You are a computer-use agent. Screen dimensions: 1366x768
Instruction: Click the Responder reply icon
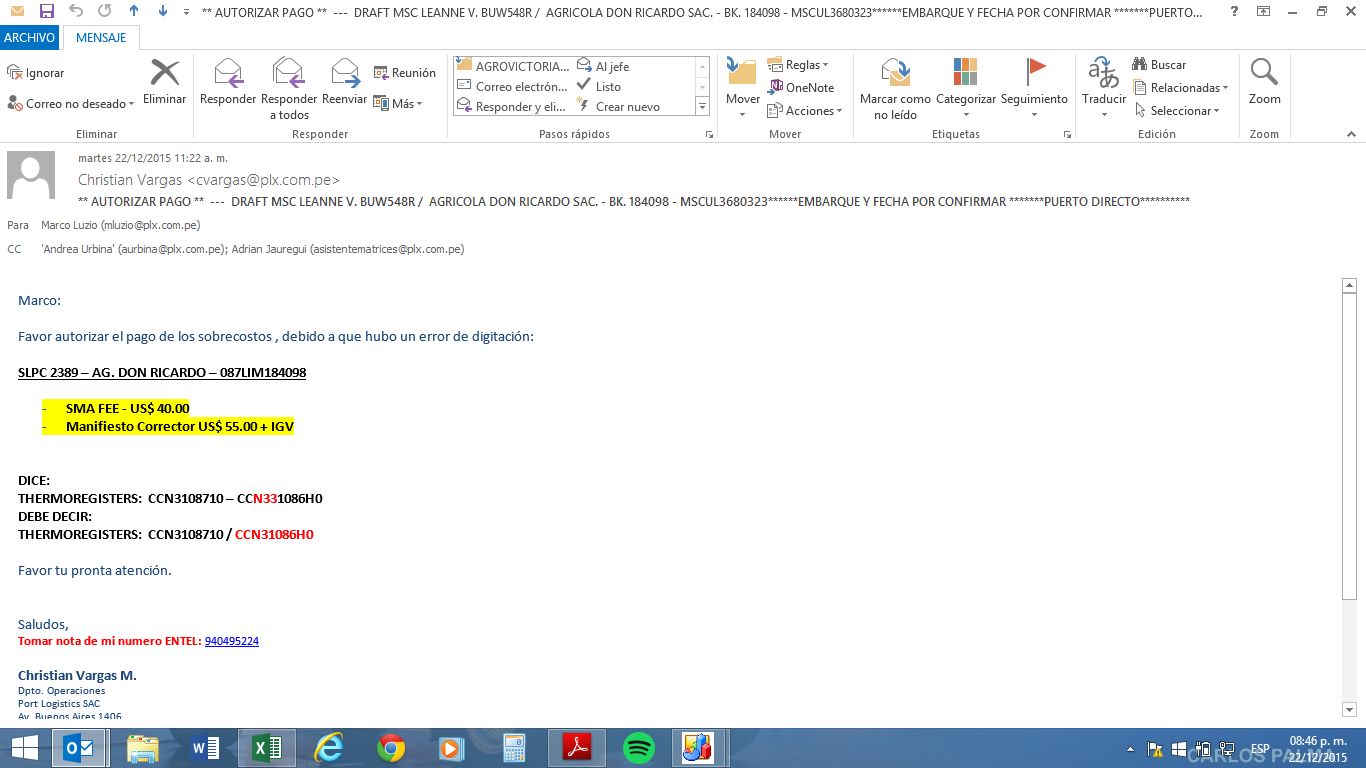228,74
